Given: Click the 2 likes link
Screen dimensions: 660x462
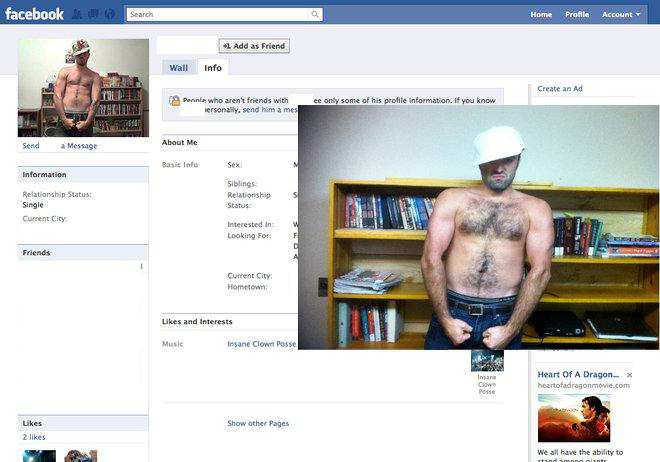Looking at the screenshot, I should click(x=32, y=437).
